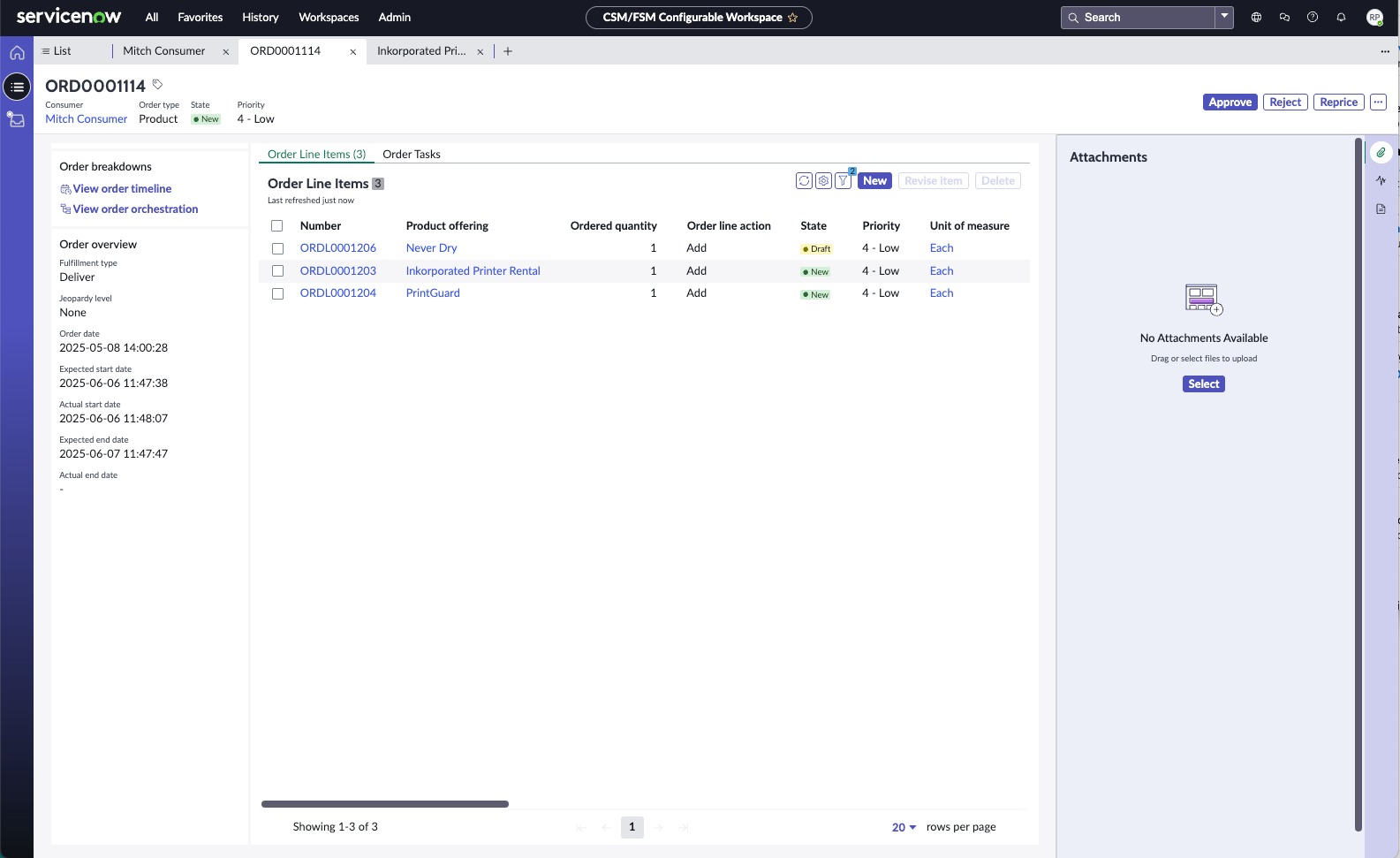The height and width of the screenshot is (858, 1400).
Task: Open the History menu
Action: coord(261,17)
